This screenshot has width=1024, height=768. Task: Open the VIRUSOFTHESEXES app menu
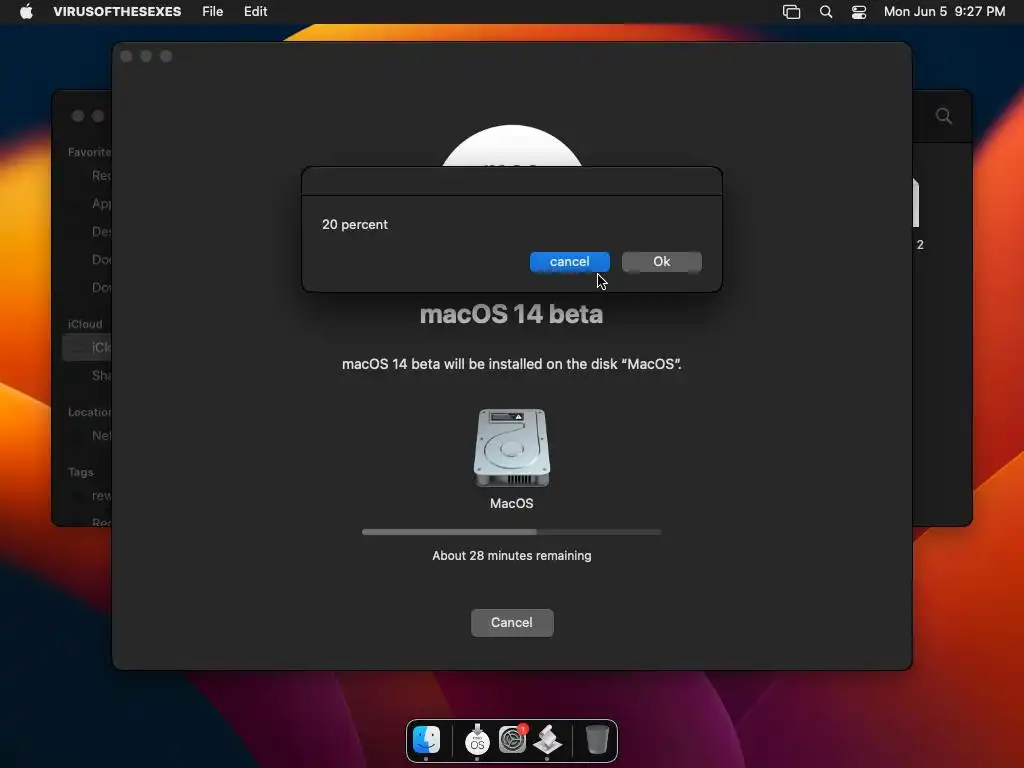tap(117, 11)
